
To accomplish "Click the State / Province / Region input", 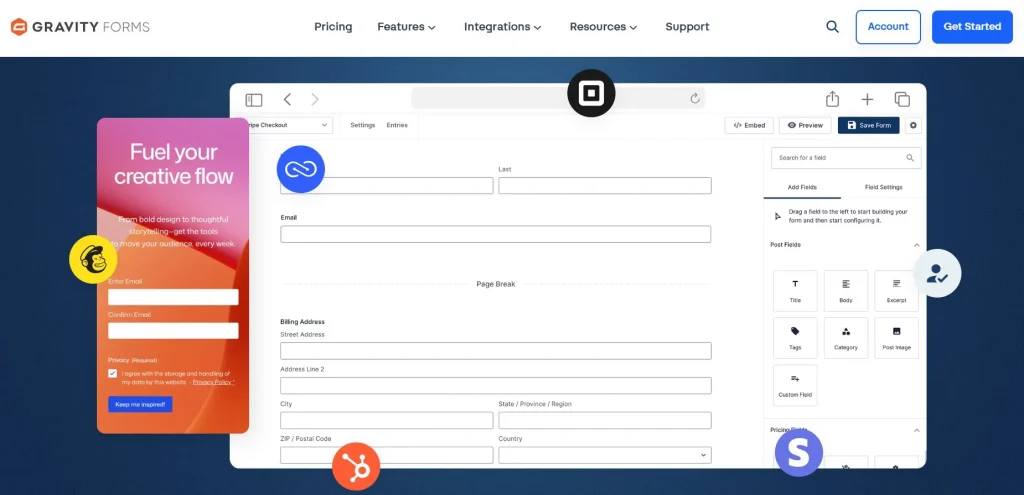I will [605, 421].
